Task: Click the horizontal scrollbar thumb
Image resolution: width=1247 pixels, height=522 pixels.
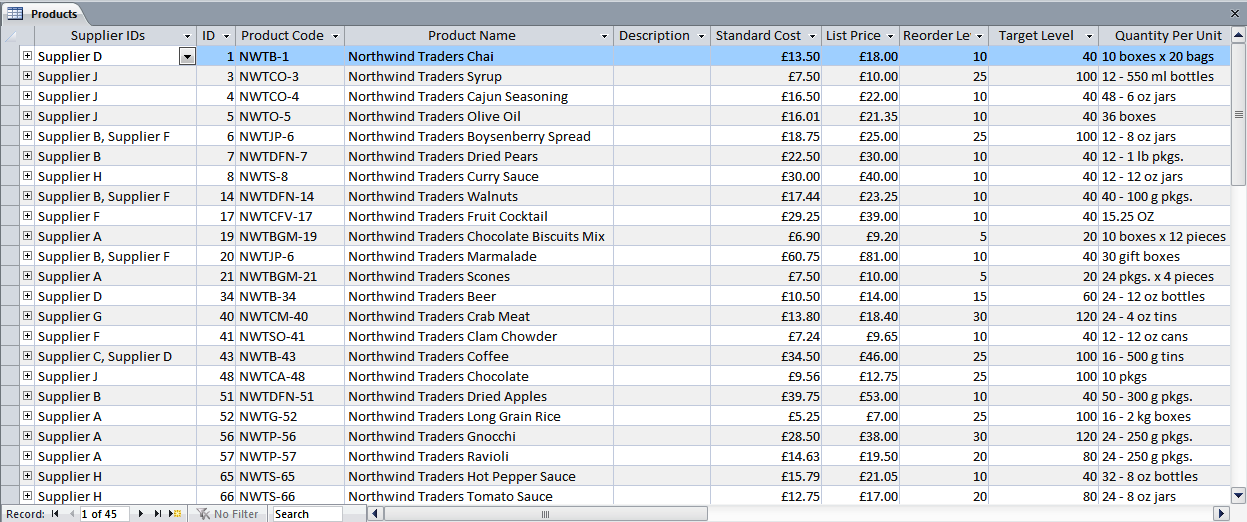Action: point(545,513)
